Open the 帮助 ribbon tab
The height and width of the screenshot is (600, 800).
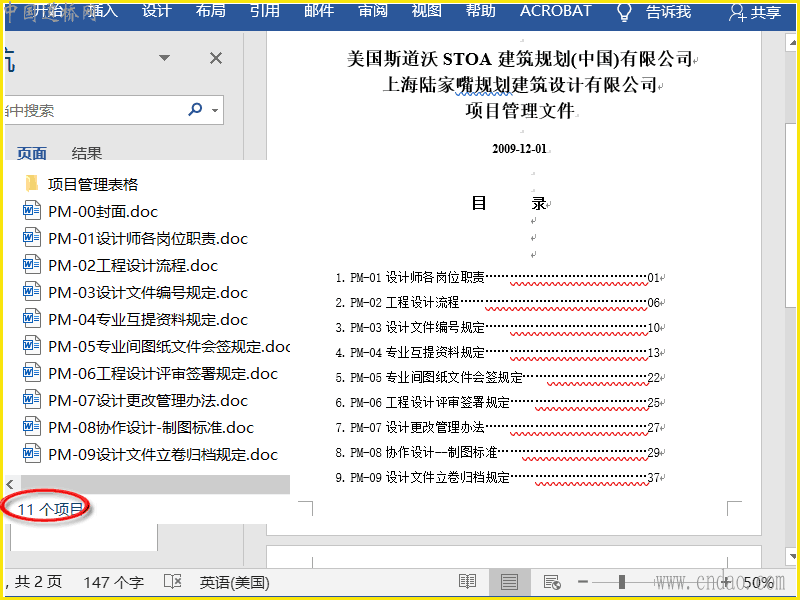481,11
